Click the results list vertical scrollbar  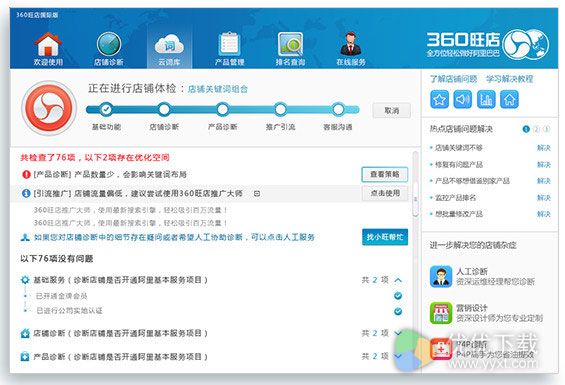[415, 198]
